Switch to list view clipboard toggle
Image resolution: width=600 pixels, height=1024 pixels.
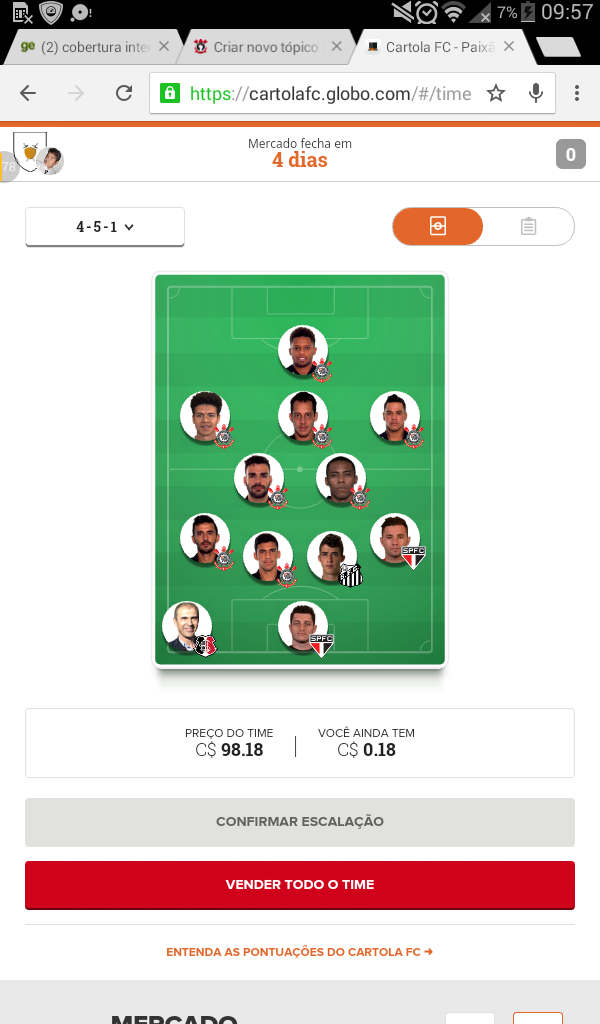(528, 227)
